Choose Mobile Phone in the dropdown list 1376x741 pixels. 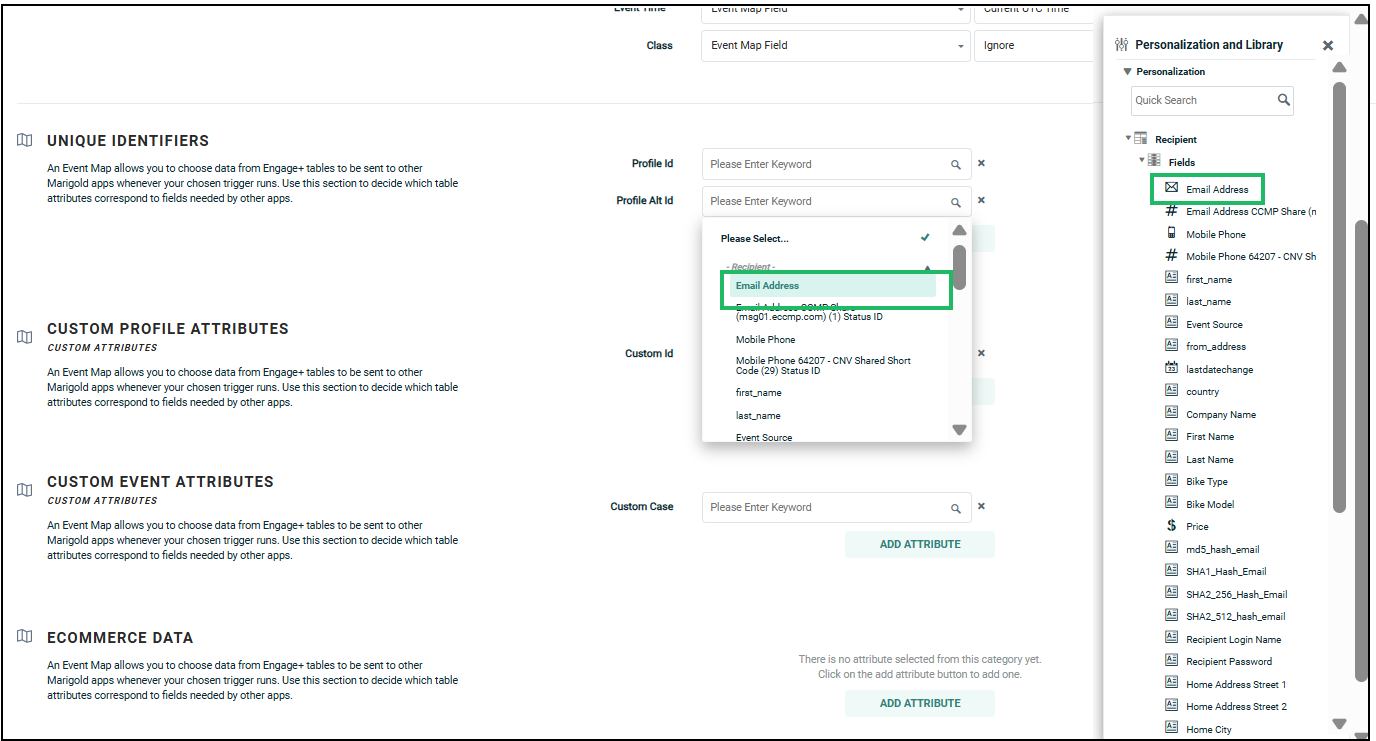tap(766, 340)
